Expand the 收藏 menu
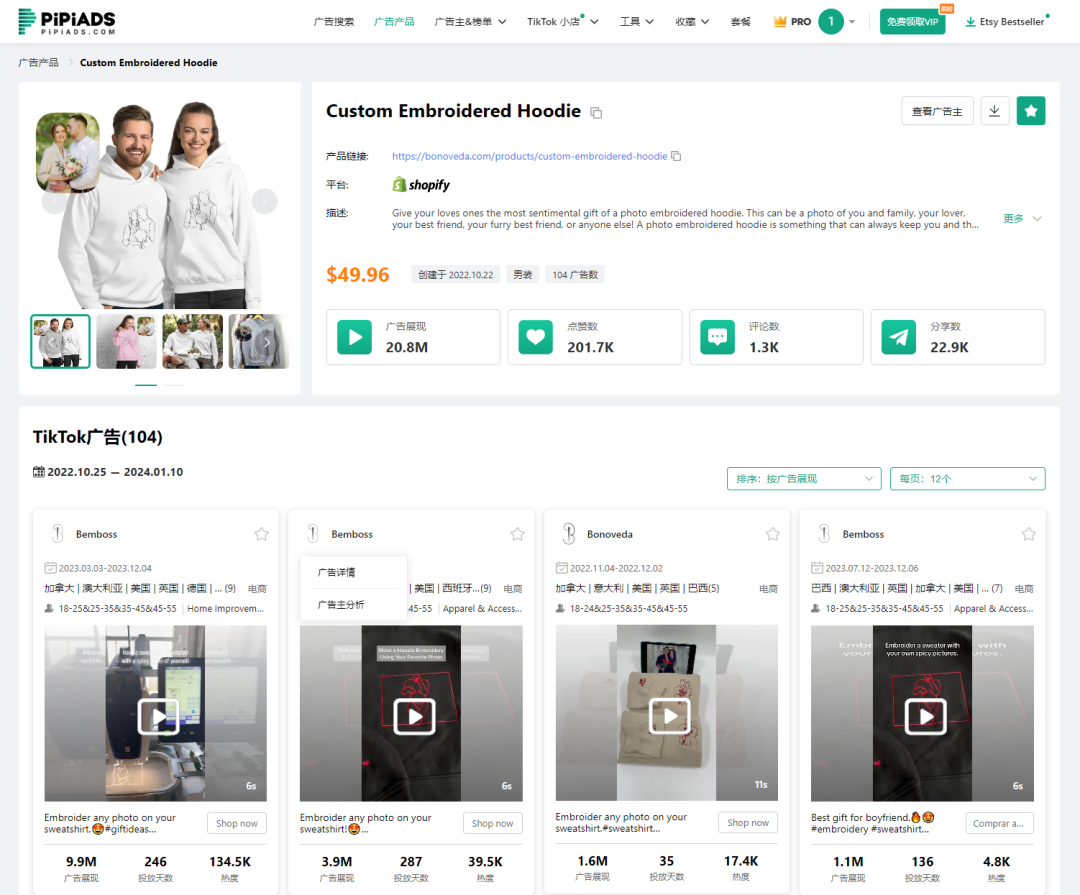 pos(692,21)
